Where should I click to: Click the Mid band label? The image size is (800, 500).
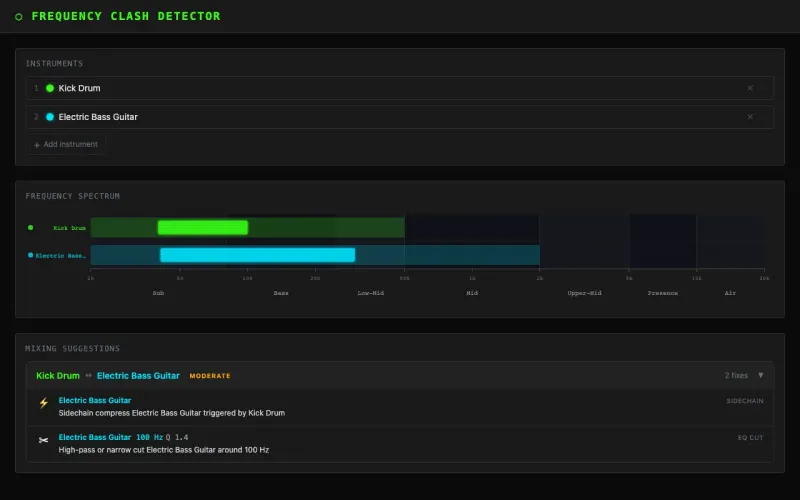pyautogui.click(x=472, y=293)
